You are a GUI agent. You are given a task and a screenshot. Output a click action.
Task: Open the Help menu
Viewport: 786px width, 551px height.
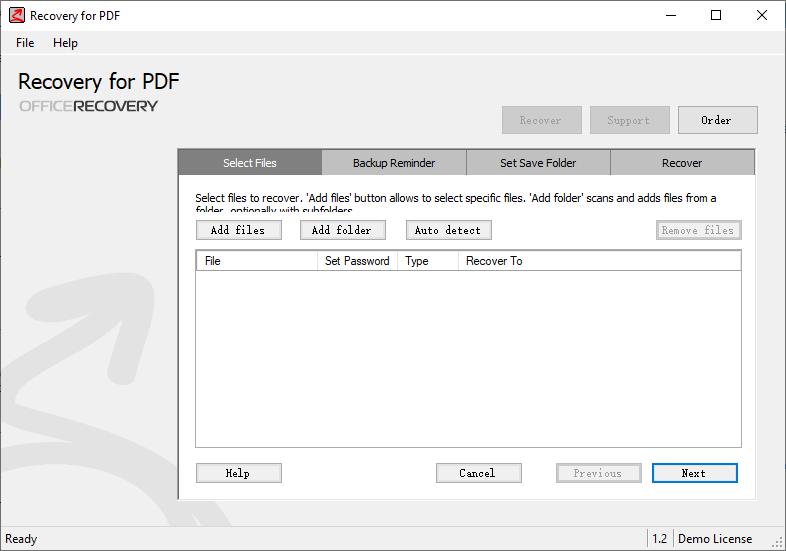point(65,43)
